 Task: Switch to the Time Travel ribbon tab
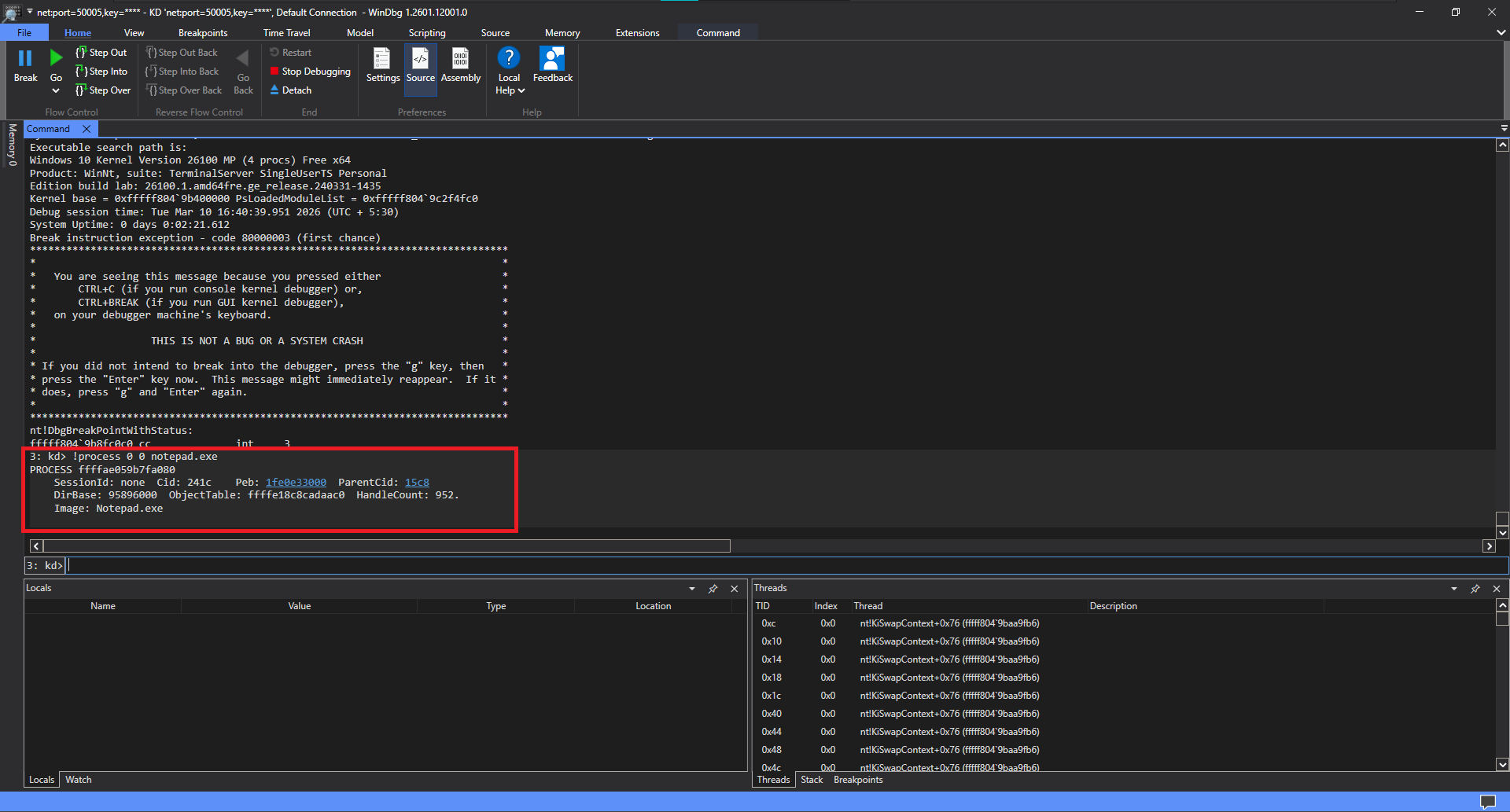click(286, 32)
